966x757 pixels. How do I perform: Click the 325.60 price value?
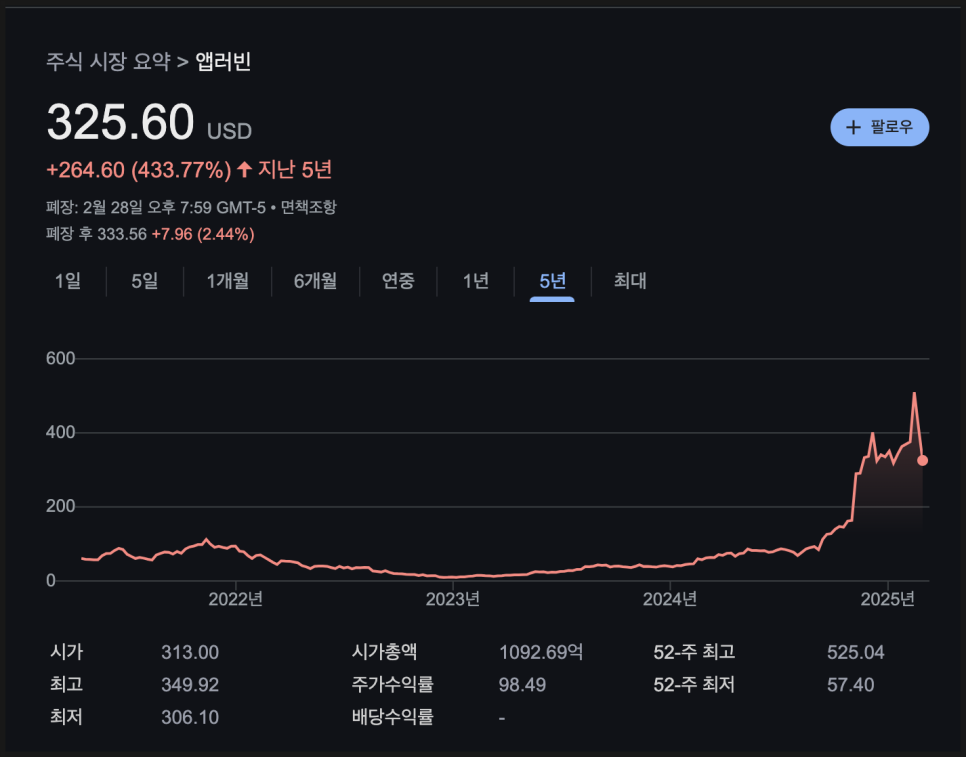click(x=121, y=121)
